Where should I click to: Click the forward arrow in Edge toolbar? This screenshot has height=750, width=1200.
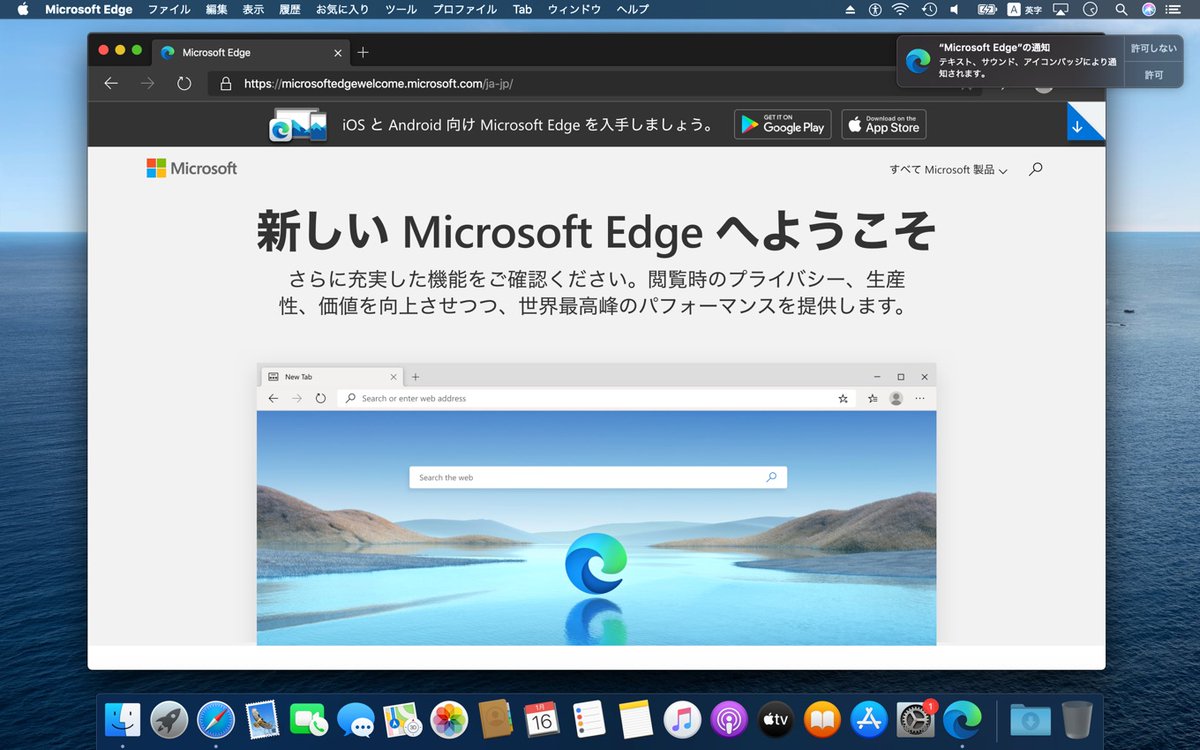pos(148,83)
